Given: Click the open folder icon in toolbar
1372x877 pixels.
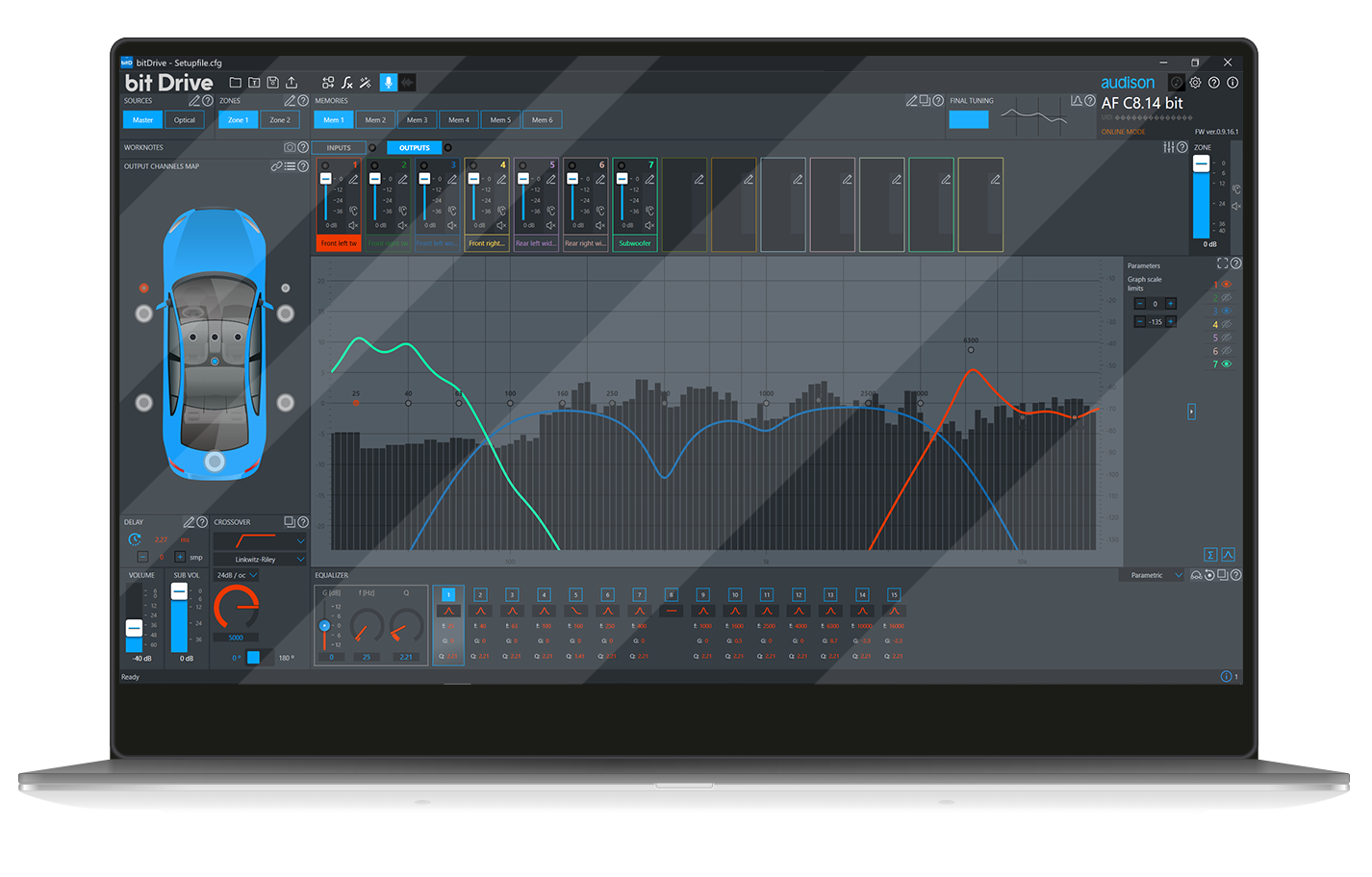Looking at the screenshot, I should pos(235,83).
